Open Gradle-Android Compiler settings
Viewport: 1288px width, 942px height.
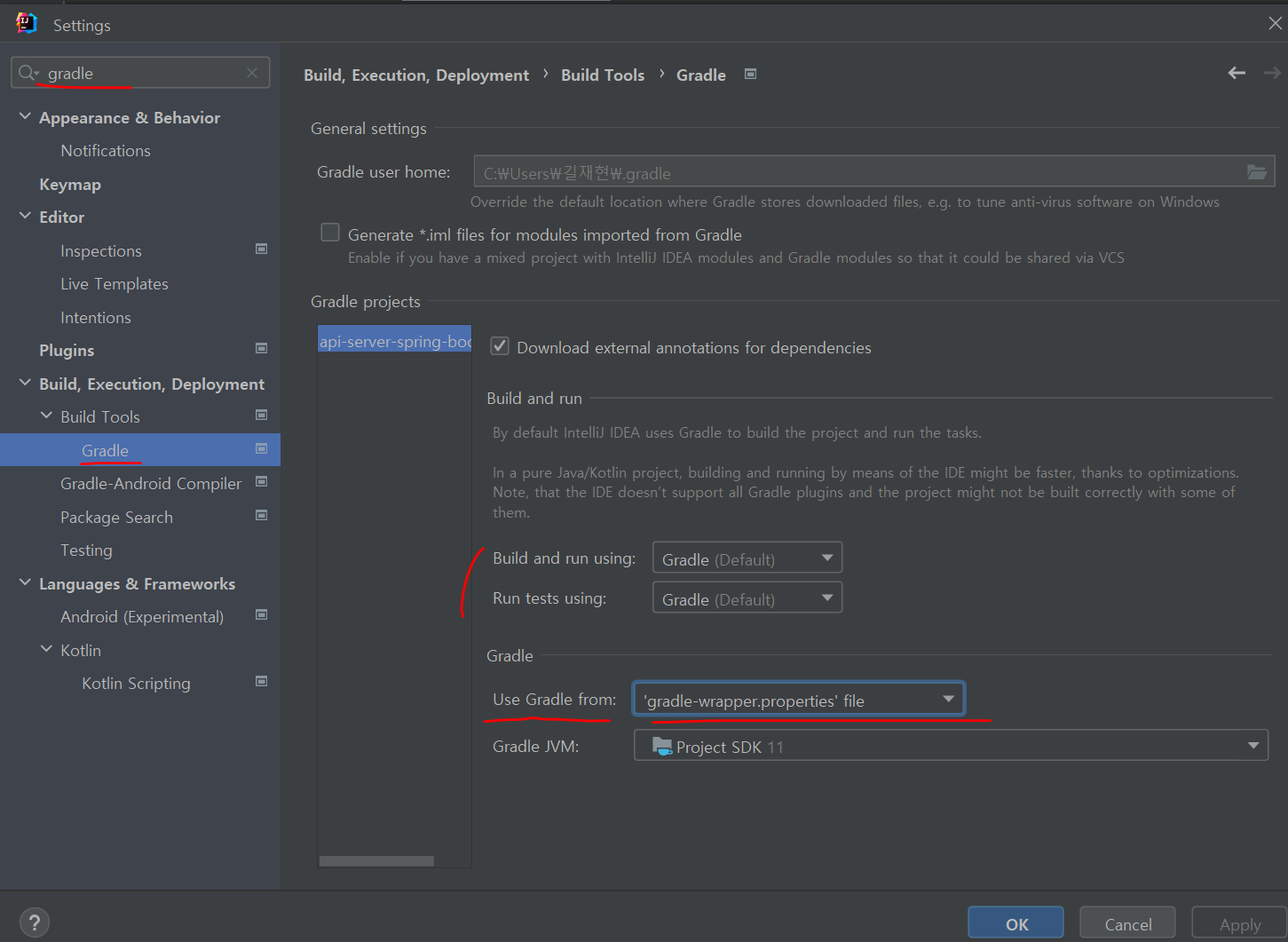click(151, 484)
